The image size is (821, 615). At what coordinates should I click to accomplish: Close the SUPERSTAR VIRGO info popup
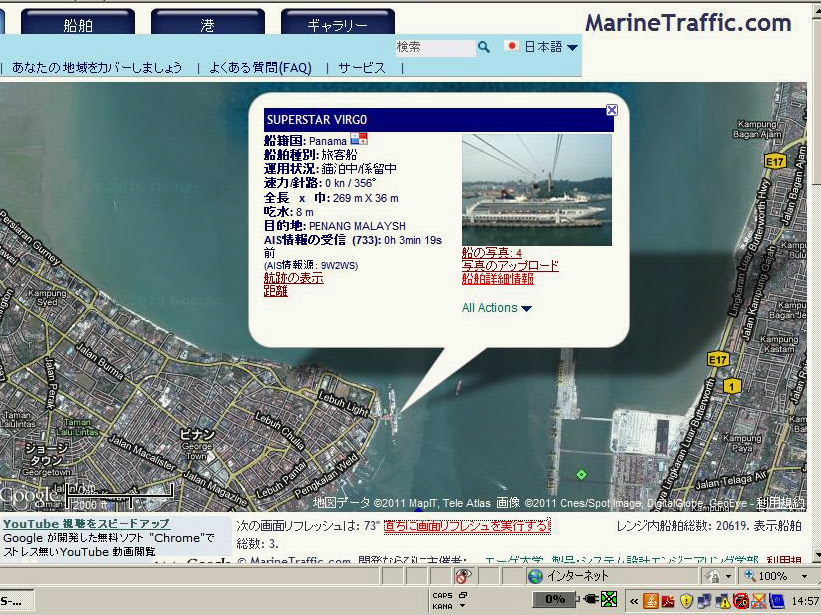pos(612,110)
